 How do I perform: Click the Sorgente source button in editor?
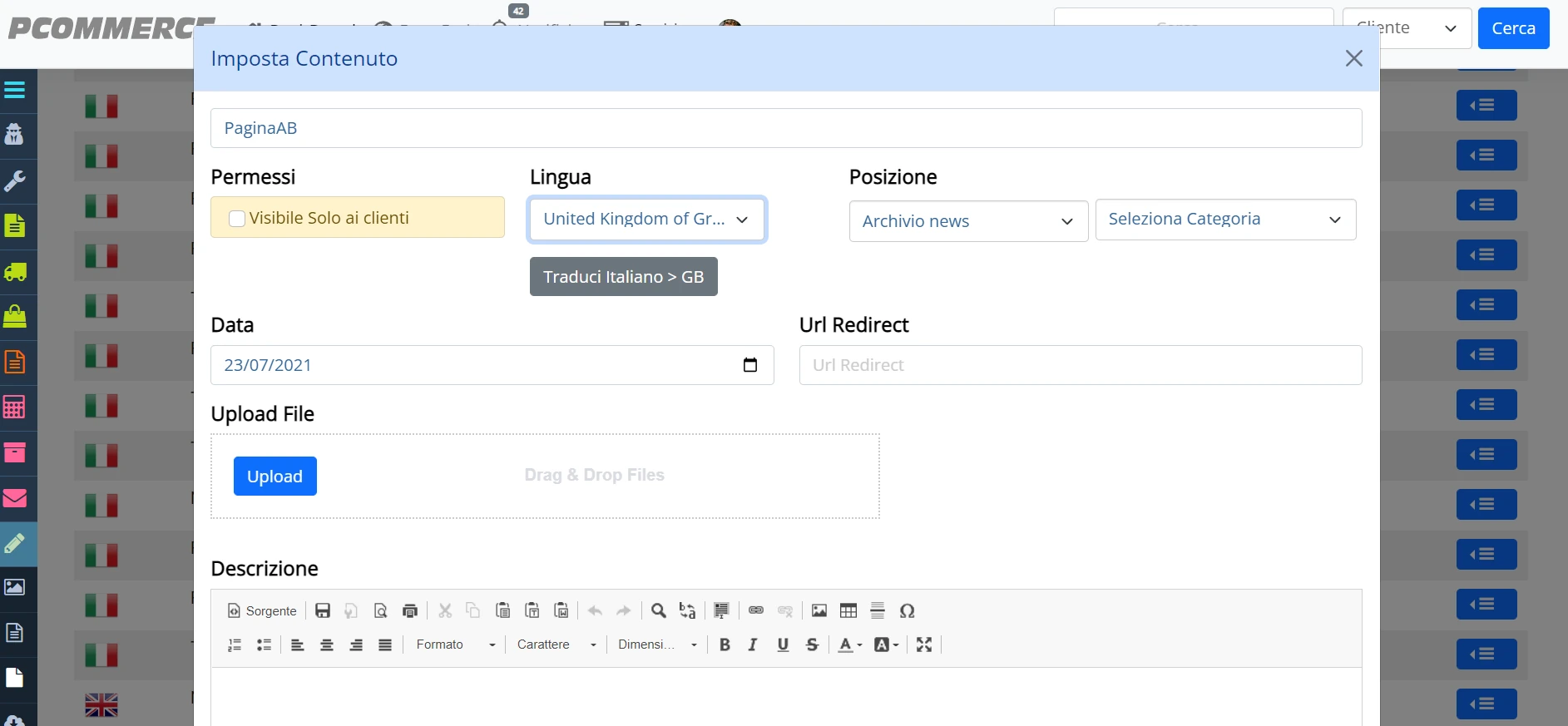262,610
